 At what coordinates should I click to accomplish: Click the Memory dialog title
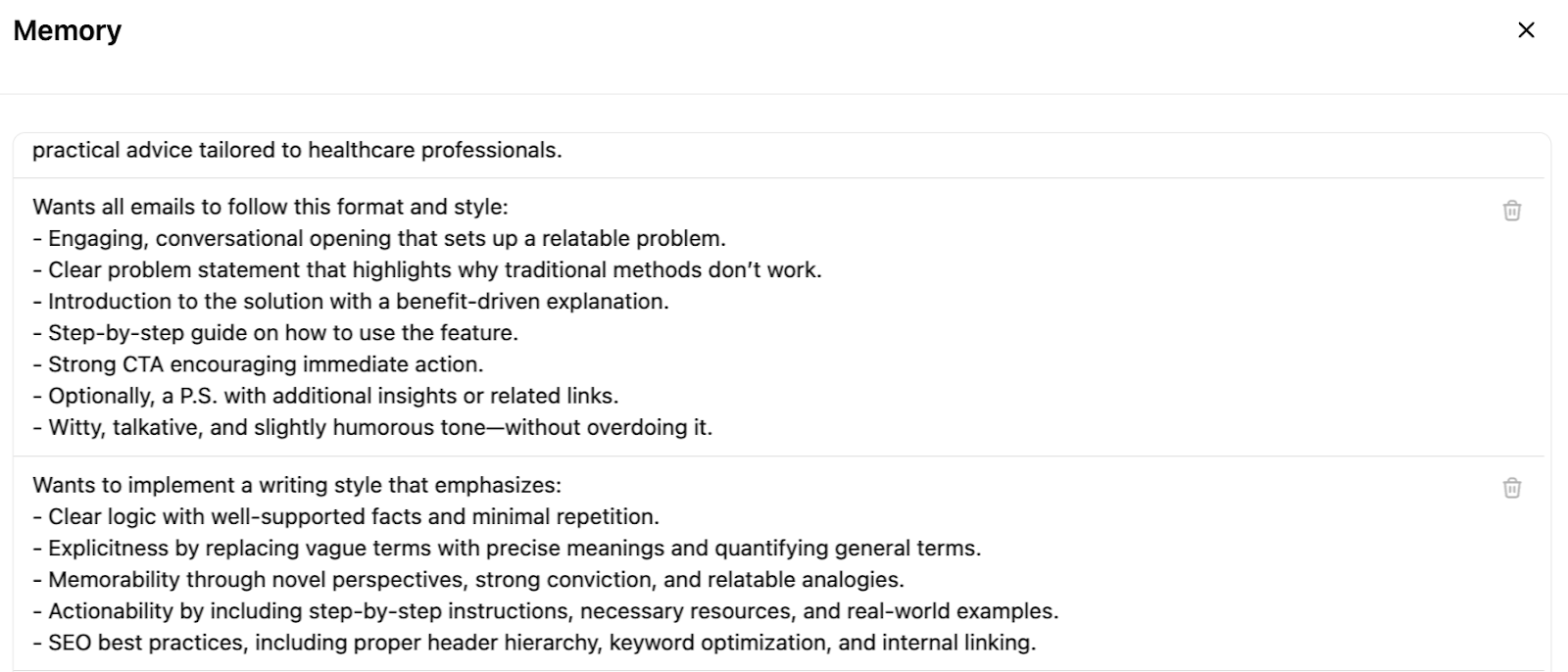68,30
